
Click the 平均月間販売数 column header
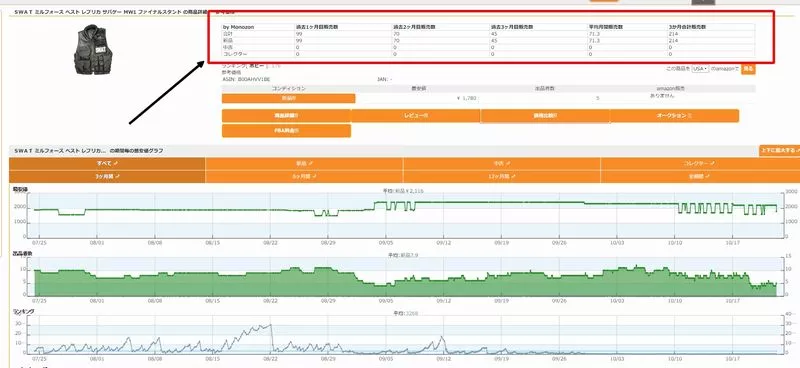click(x=606, y=27)
